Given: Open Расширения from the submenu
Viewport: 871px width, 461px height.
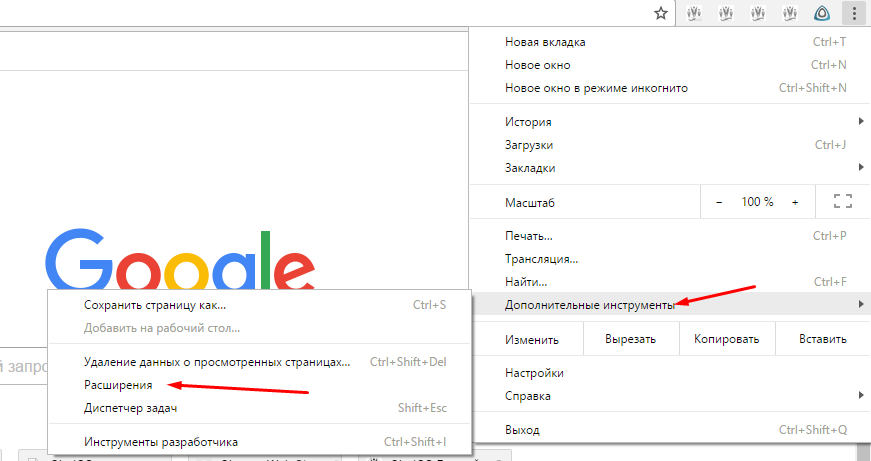Looking at the screenshot, I should [x=259, y=385].
